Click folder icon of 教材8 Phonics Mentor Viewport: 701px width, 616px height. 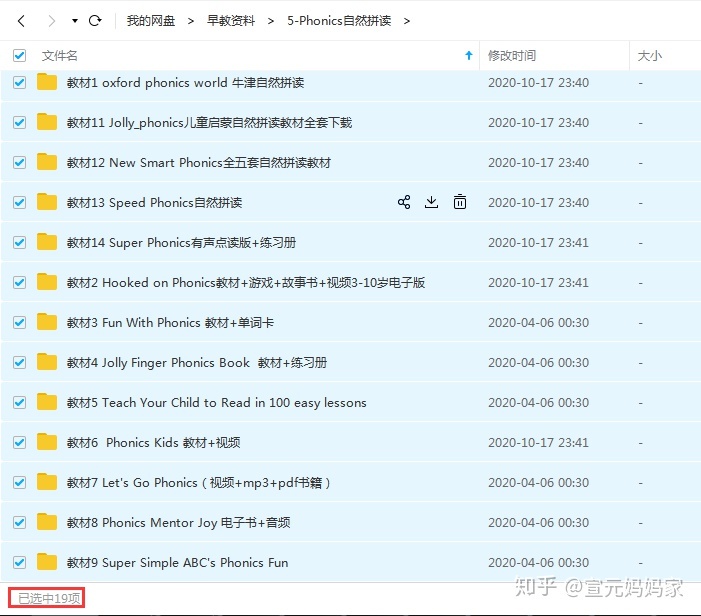click(47, 522)
